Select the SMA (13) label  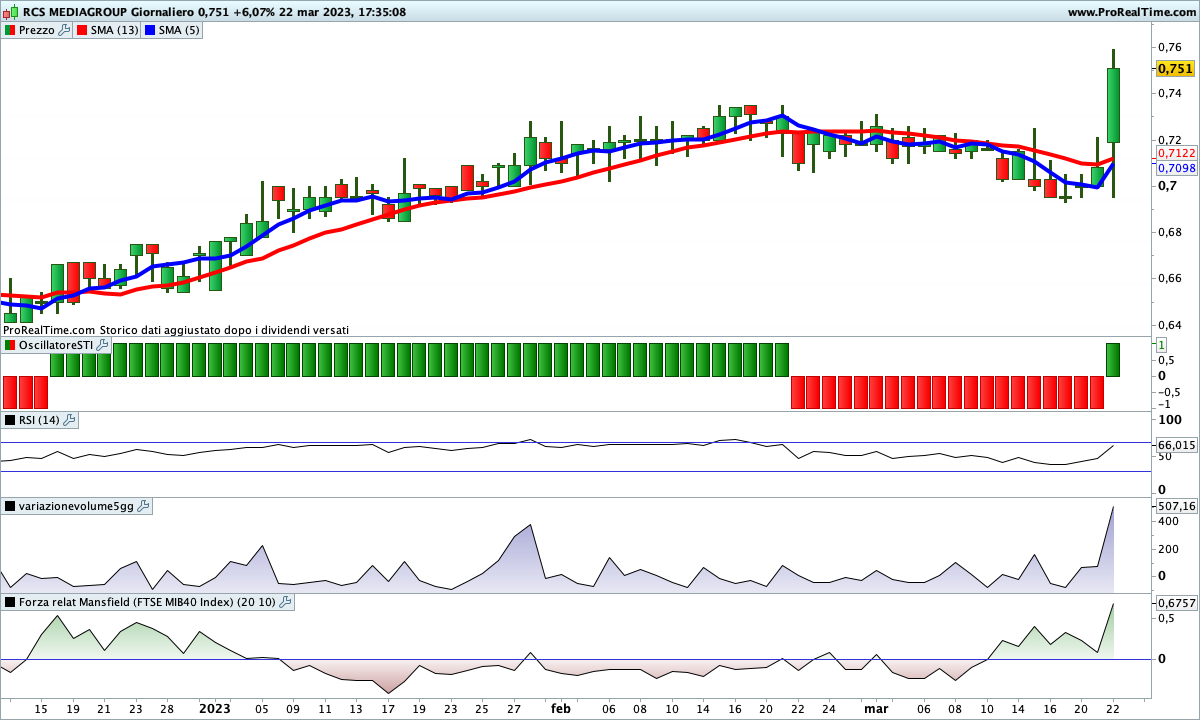(x=115, y=30)
